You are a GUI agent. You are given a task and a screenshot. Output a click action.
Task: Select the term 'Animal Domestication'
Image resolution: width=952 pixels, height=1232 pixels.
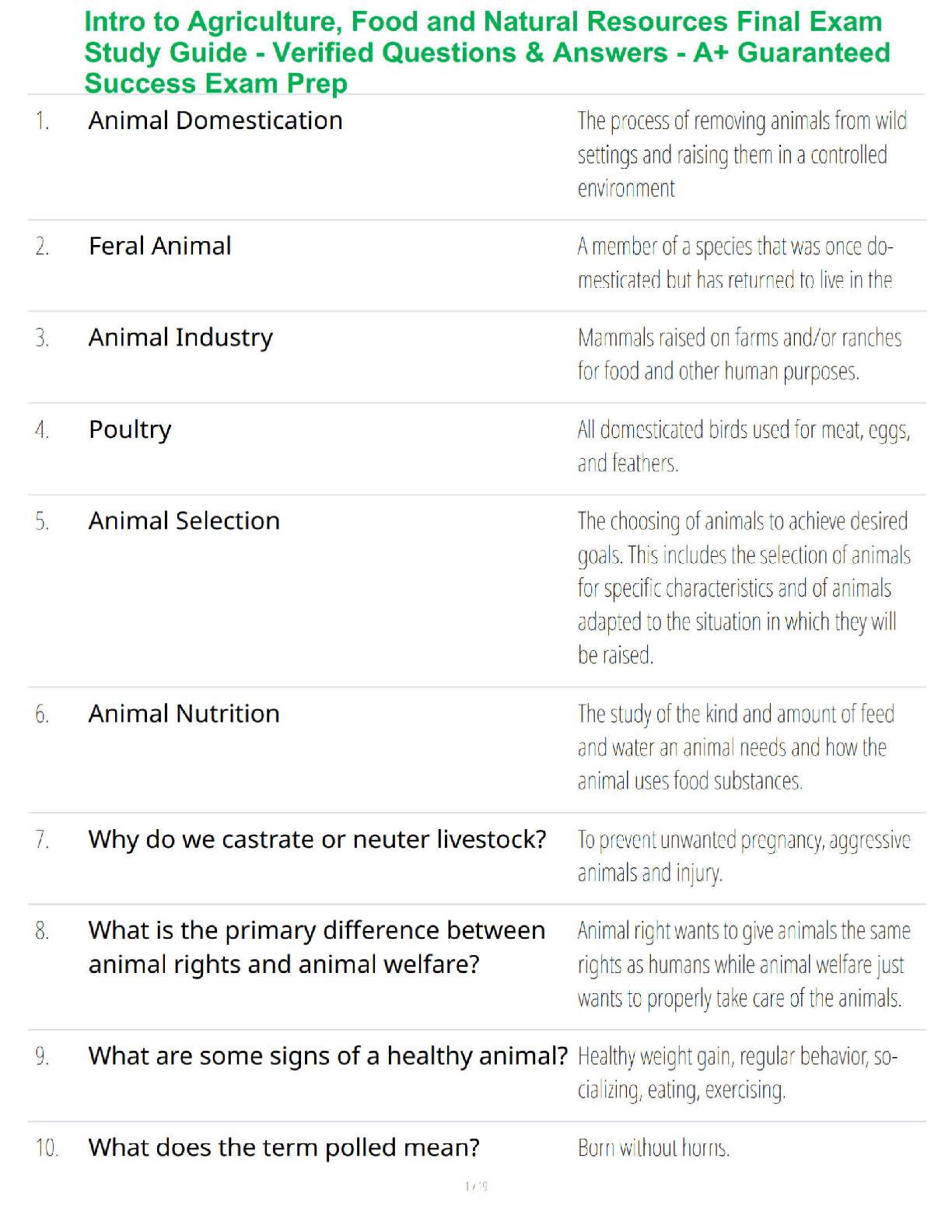coord(215,121)
